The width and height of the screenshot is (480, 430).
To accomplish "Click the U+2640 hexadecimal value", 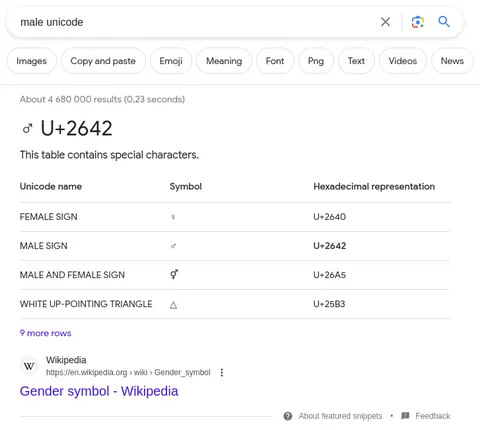I will click(x=329, y=217).
